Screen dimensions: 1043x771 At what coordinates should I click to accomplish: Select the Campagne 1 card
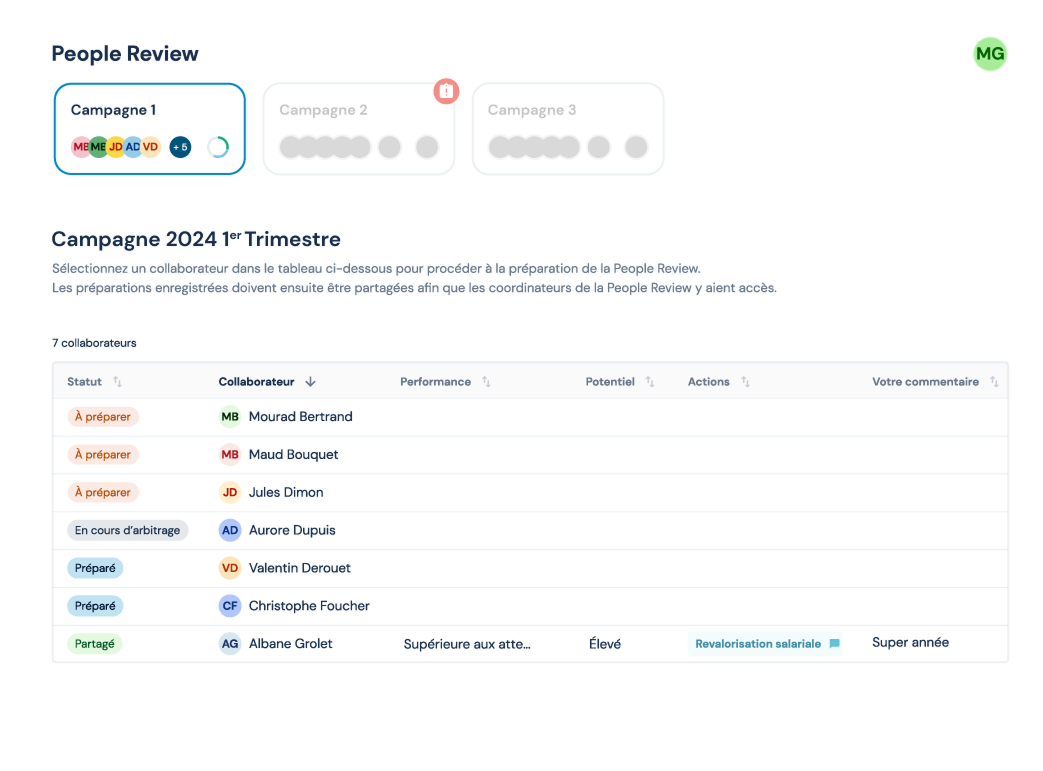click(x=150, y=129)
